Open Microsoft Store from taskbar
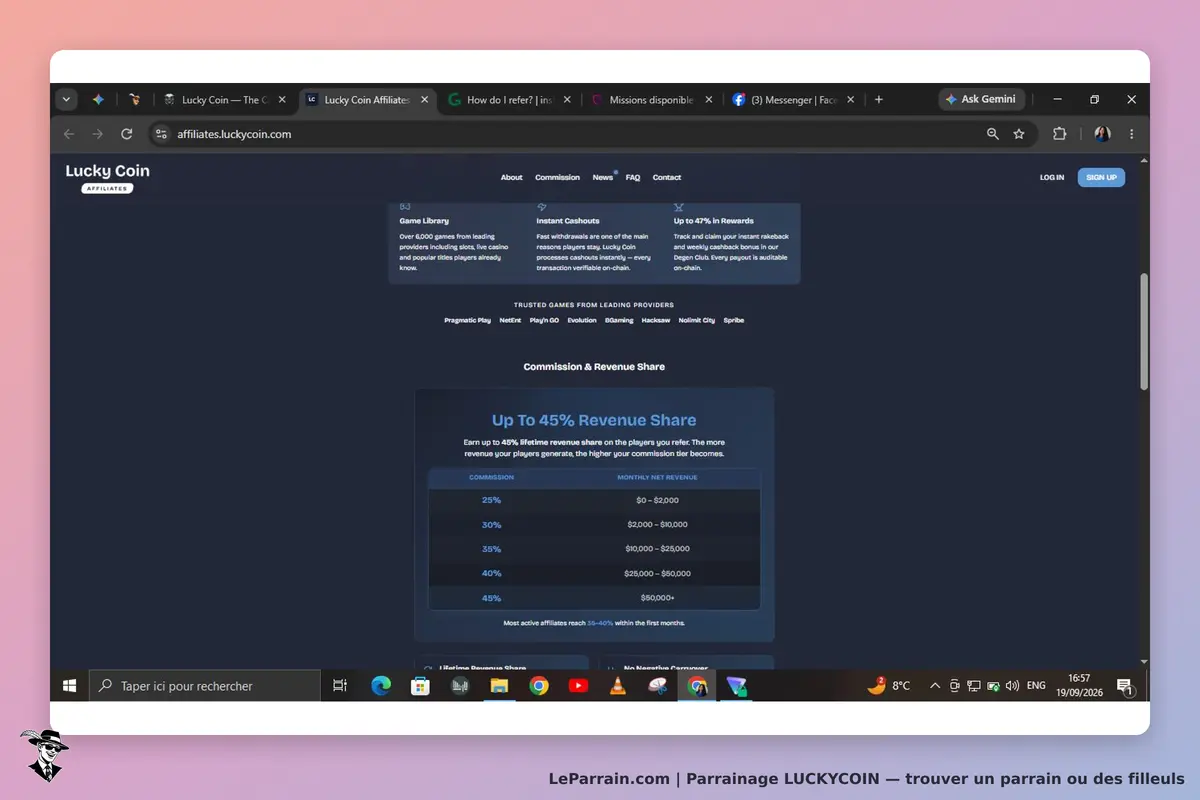This screenshot has height=800, width=1200. coord(420,686)
